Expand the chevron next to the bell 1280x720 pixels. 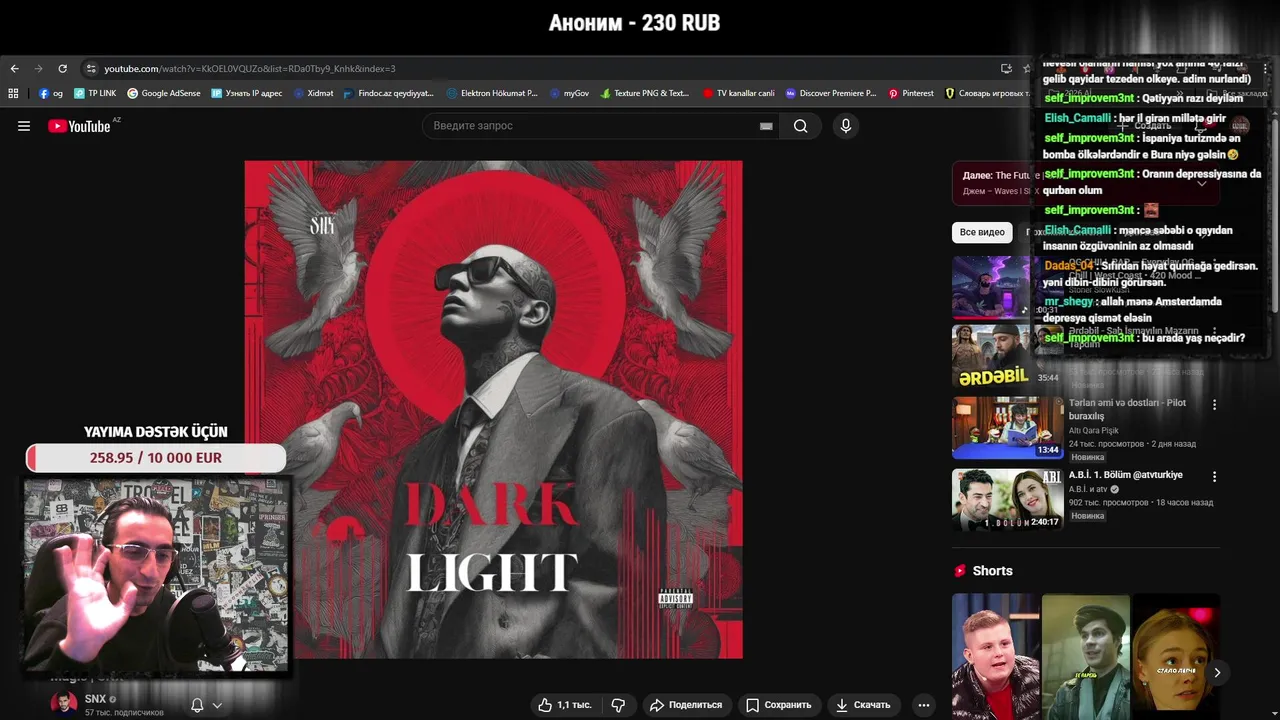pos(217,705)
